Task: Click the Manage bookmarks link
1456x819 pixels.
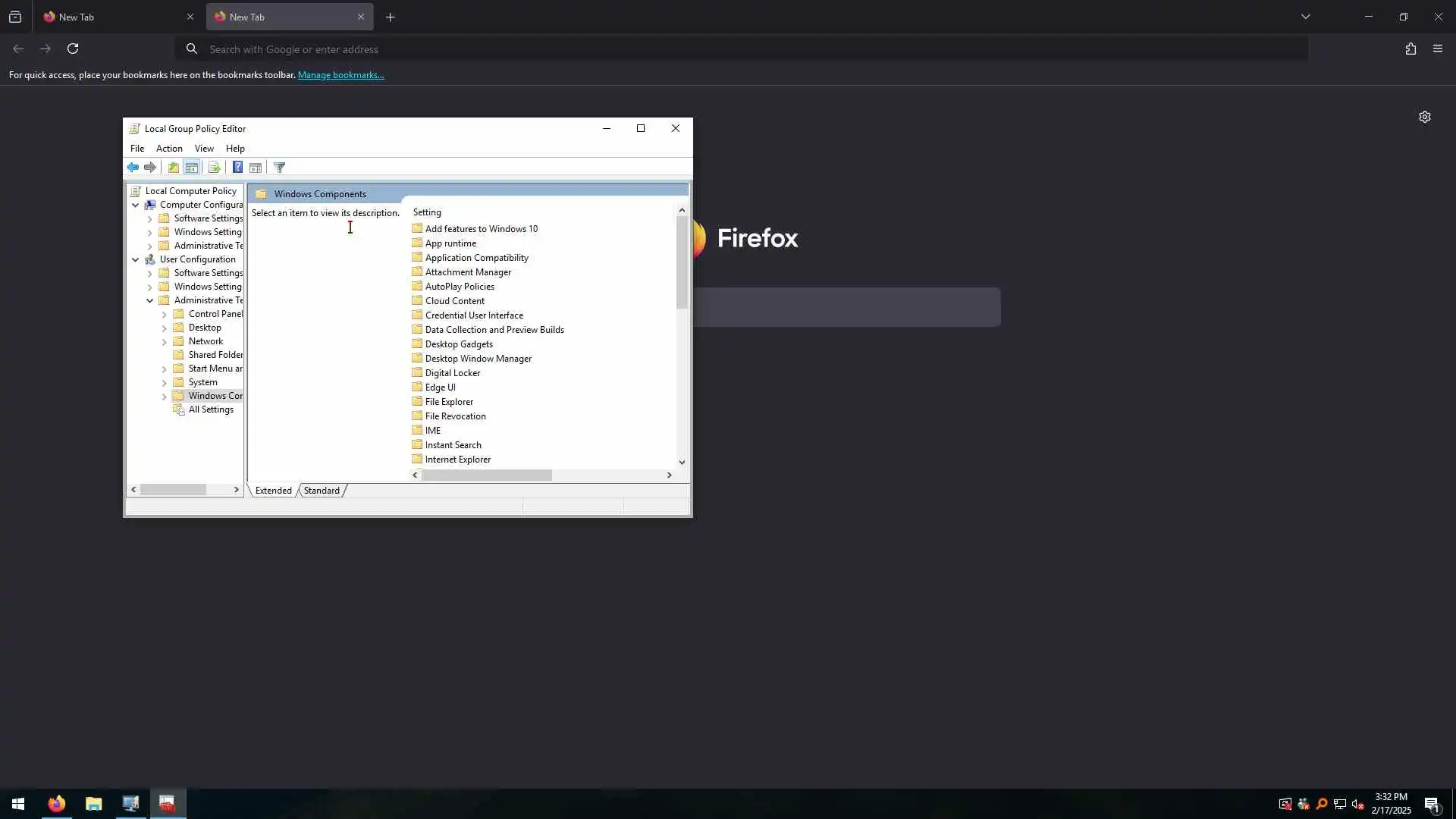Action: (340, 75)
